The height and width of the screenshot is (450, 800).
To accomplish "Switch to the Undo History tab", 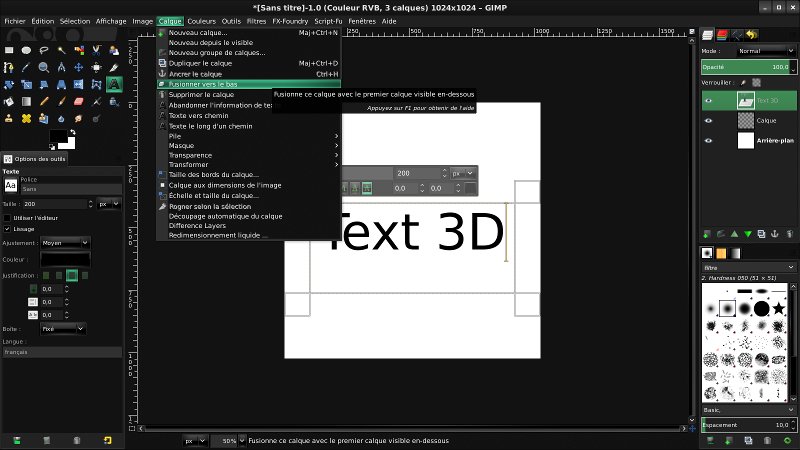I will [752, 35].
